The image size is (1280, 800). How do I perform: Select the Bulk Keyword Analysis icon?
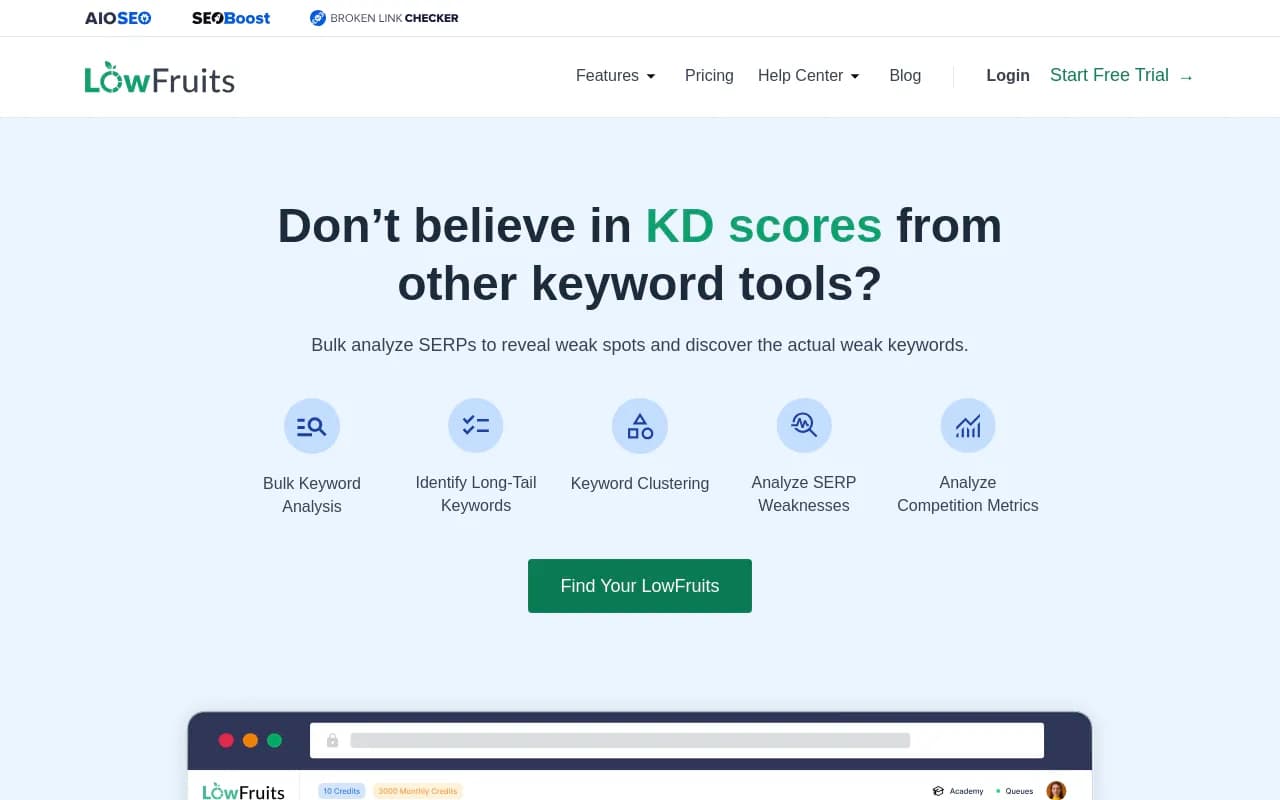(x=312, y=425)
